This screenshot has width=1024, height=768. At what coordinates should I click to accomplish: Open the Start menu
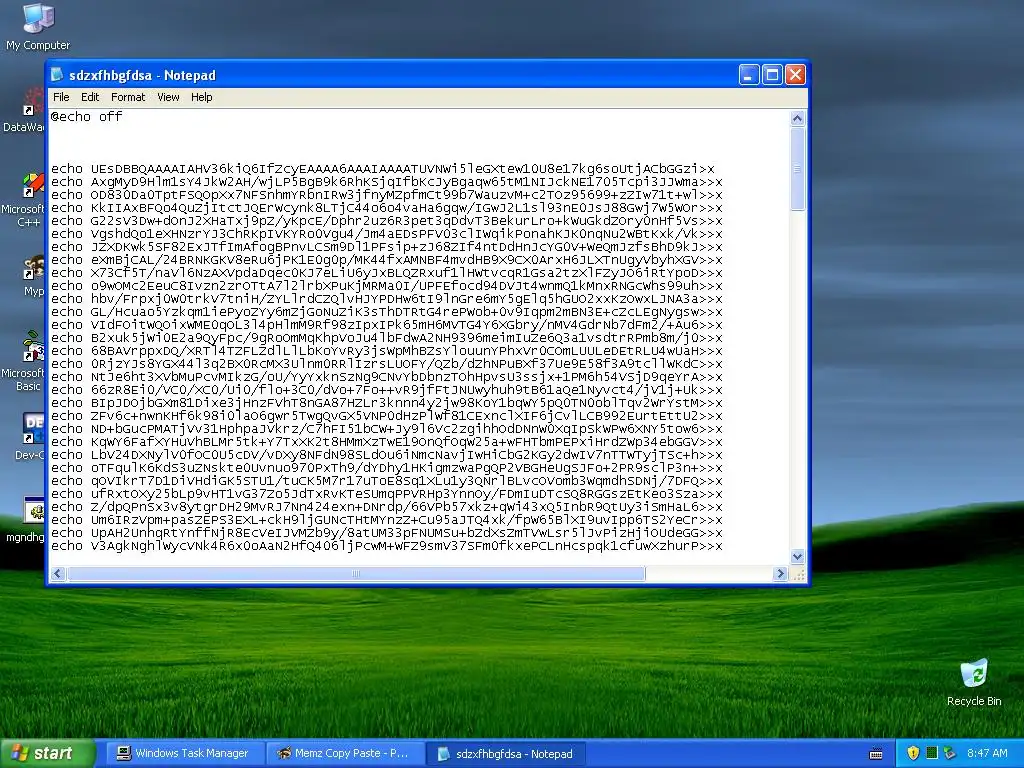coord(47,753)
